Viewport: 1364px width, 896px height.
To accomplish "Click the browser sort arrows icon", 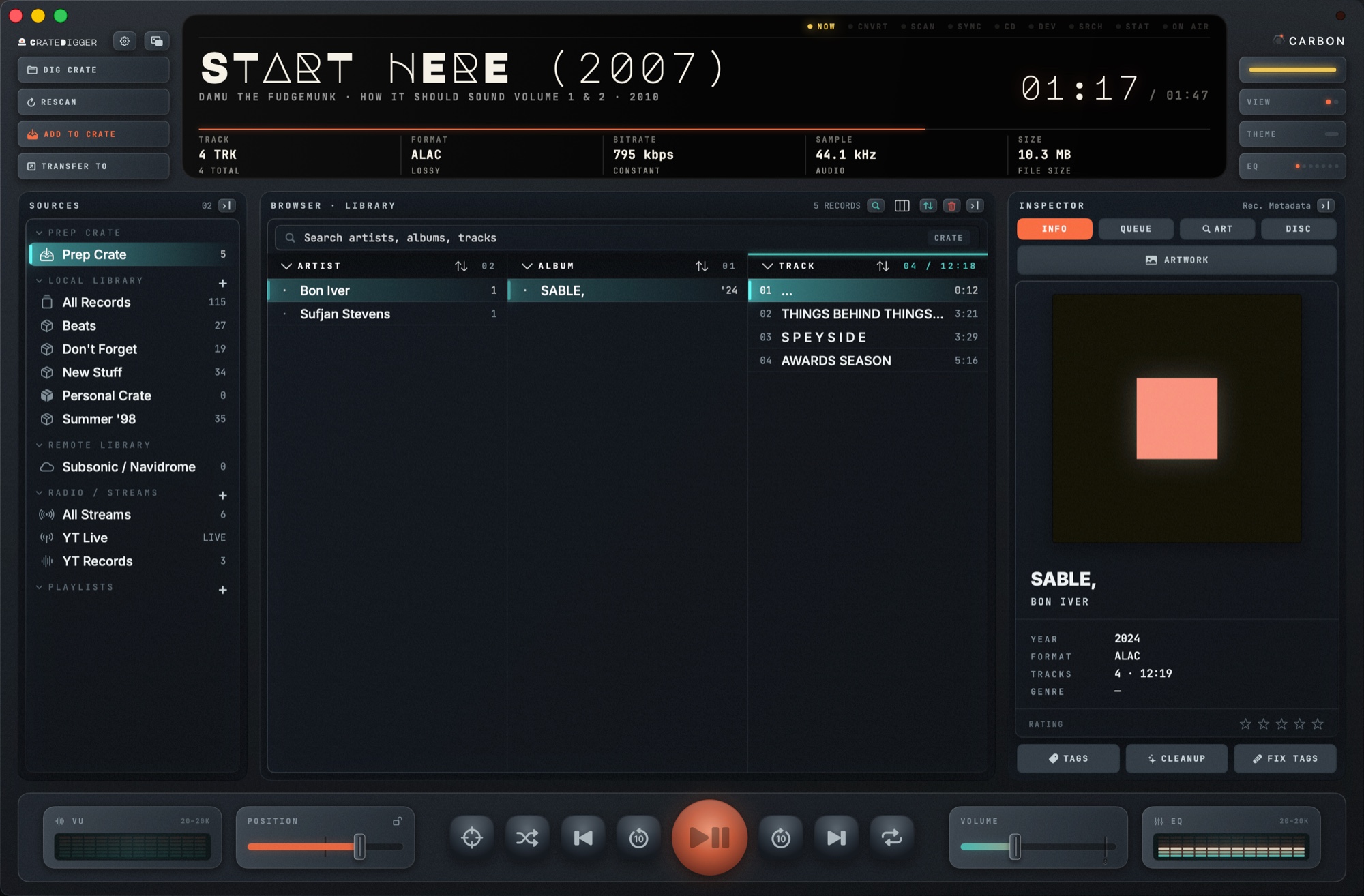I will [928, 205].
